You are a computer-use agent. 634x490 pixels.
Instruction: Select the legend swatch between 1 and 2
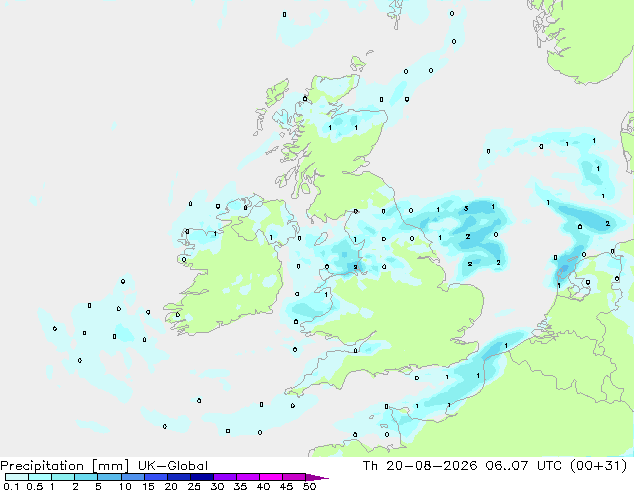[63, 477]
